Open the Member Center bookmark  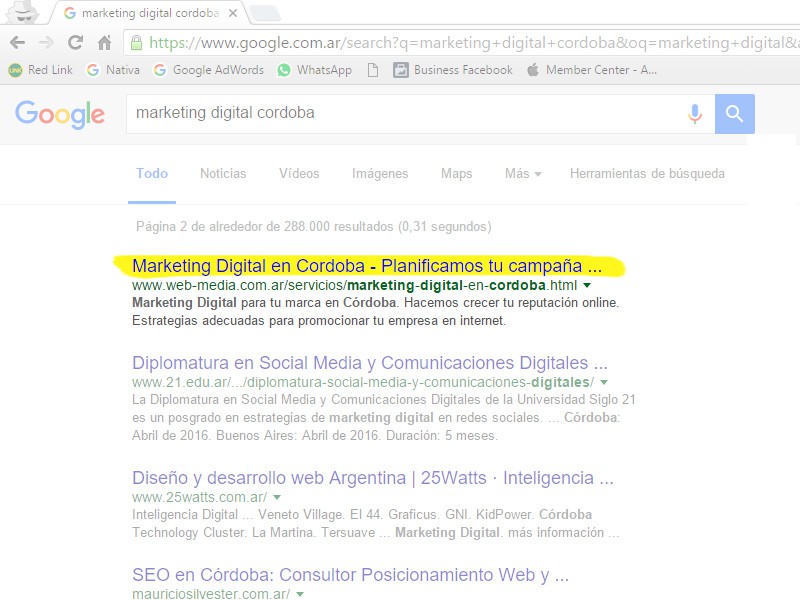click(x=592, y=70)
